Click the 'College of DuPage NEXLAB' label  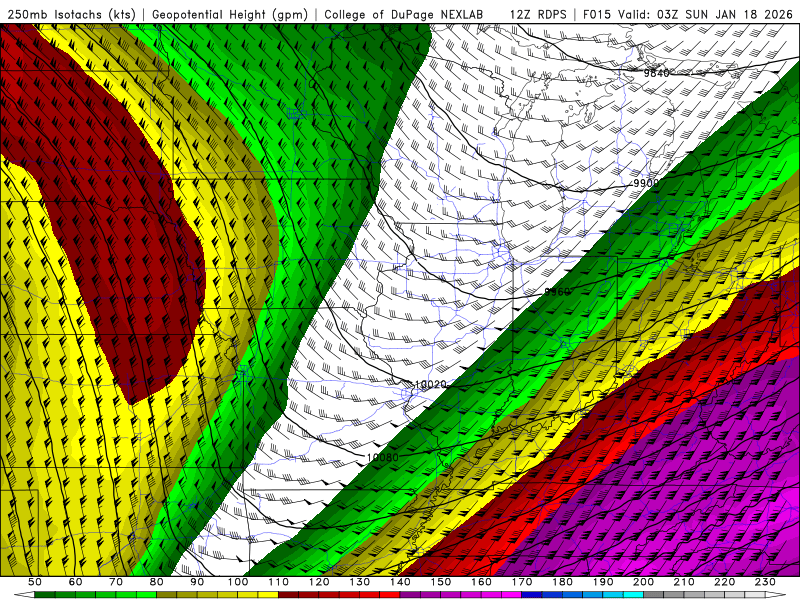pos(404,14)
